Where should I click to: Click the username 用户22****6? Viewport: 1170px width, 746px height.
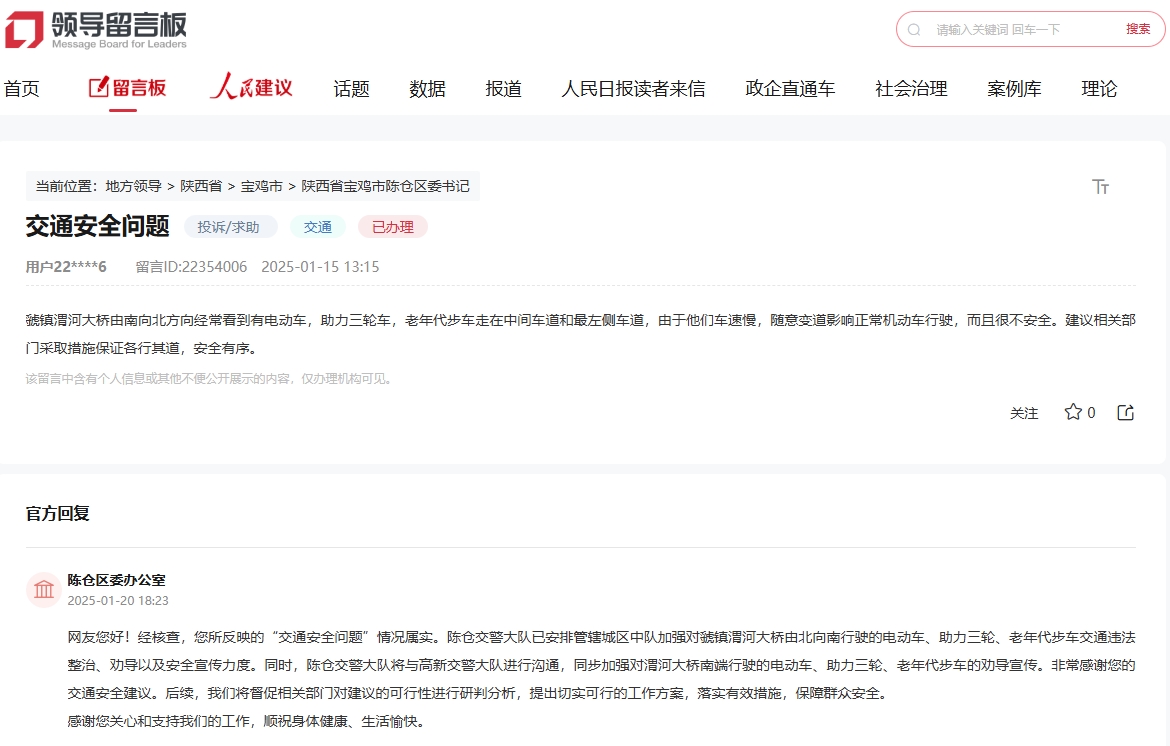[66, 267]
